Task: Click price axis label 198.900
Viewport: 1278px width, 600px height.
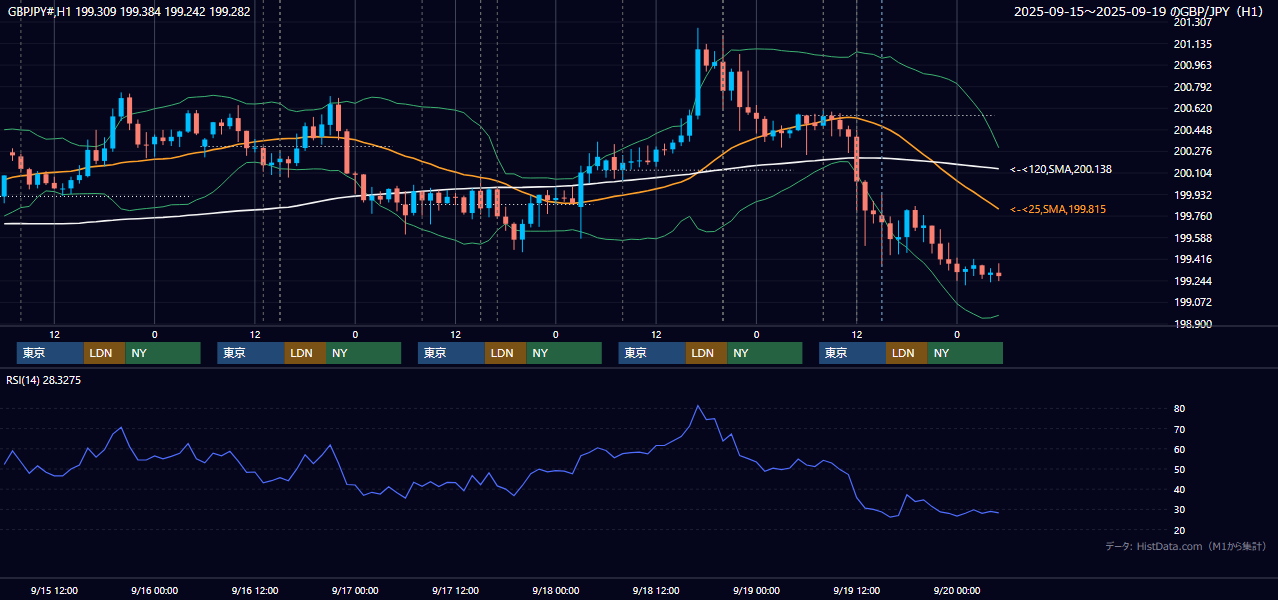Action: 1193,324
